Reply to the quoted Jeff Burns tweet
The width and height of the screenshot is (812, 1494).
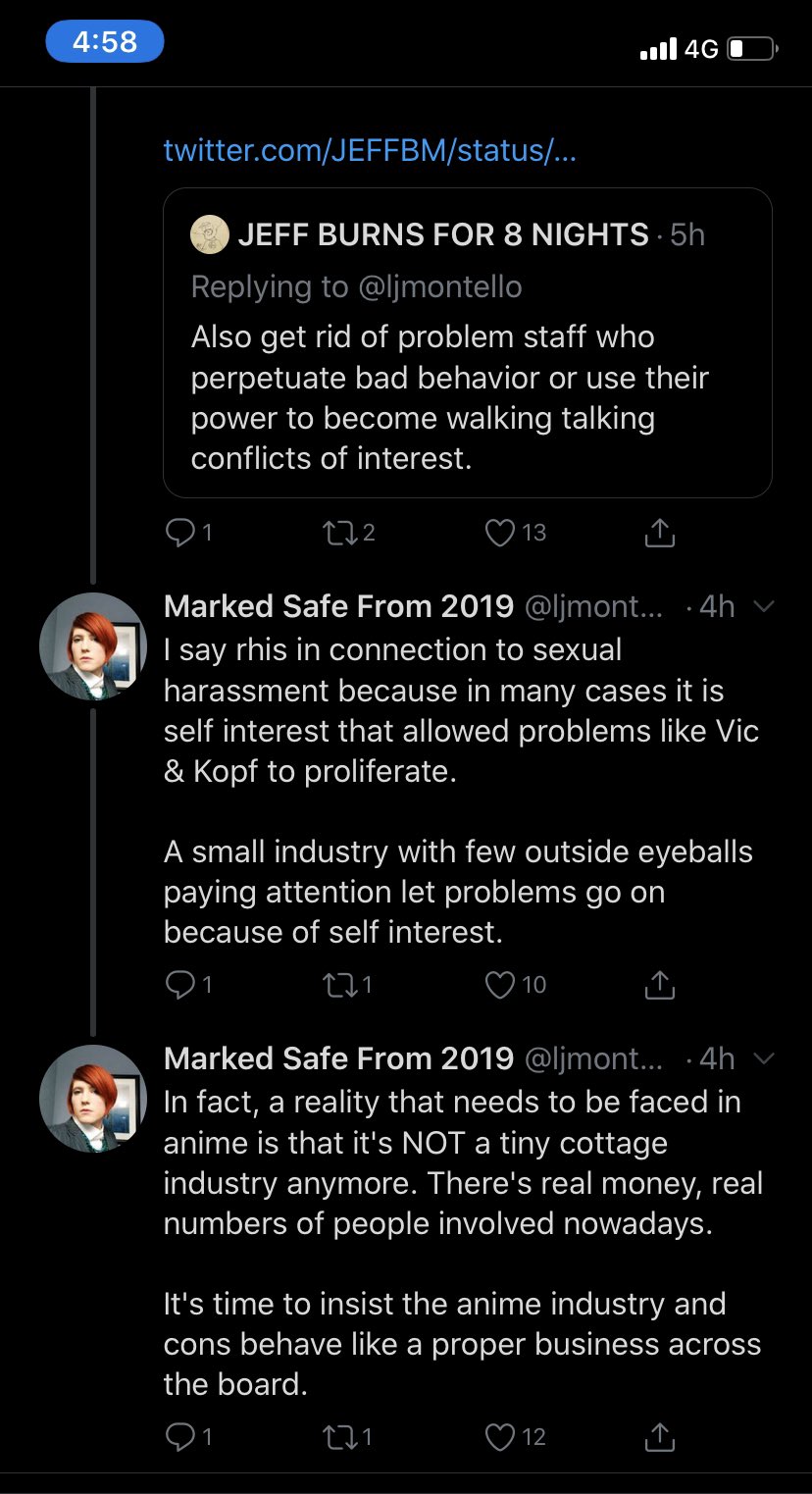tap(180, 533)
